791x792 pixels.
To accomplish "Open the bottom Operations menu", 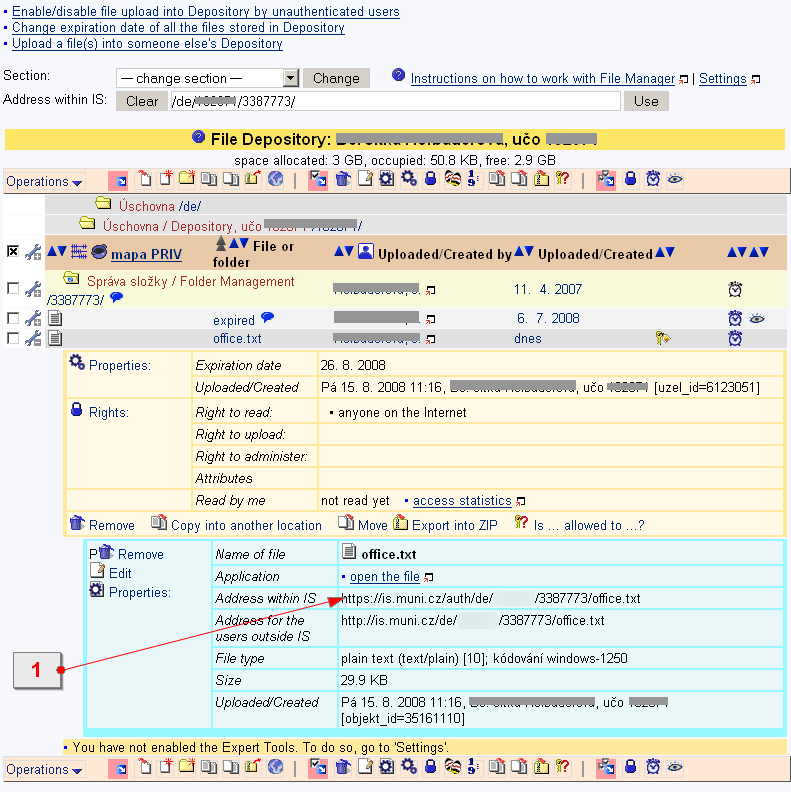I will tap(44, 769).
